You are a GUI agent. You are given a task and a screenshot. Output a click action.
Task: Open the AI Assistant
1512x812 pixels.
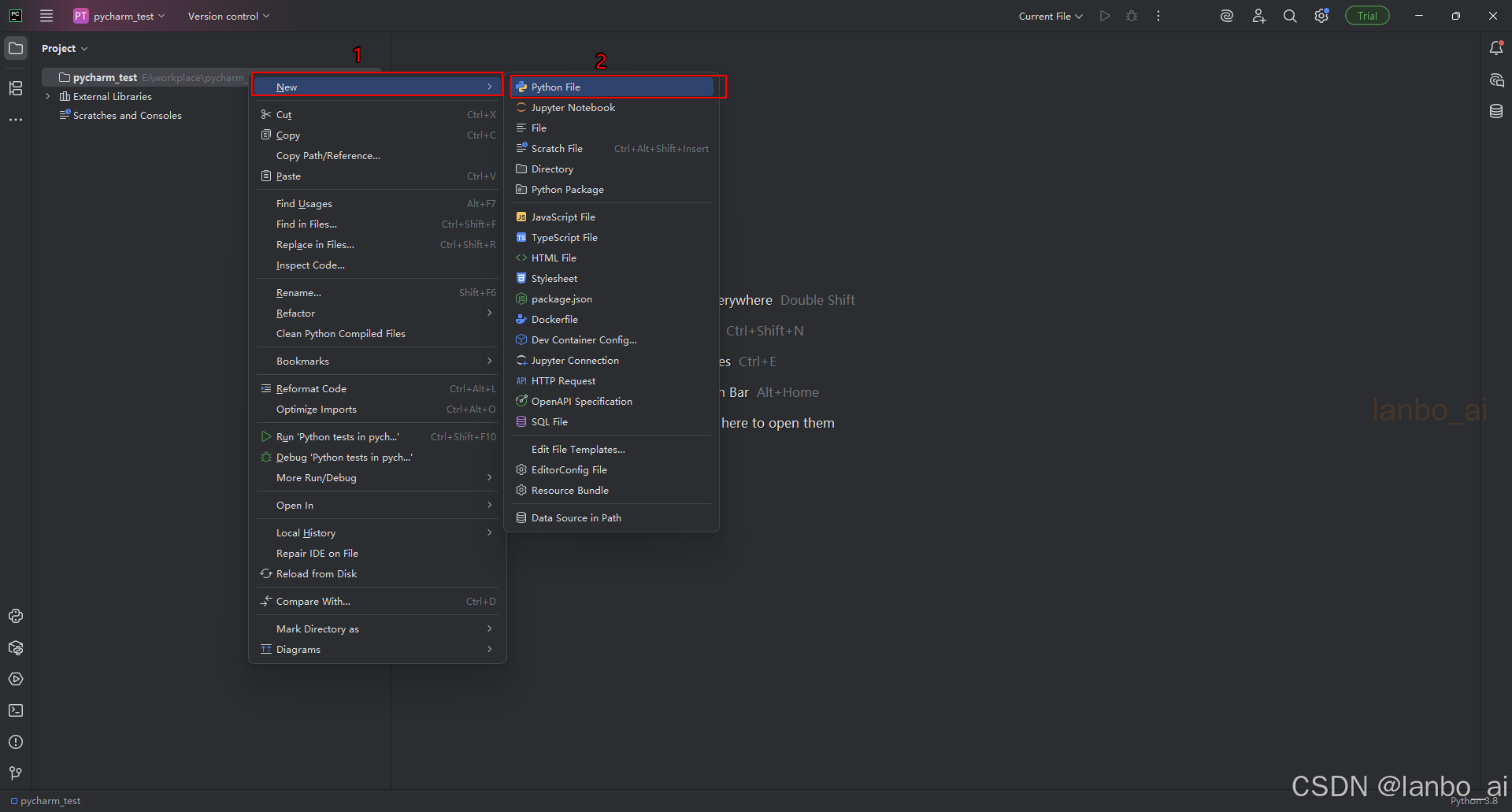pos(1226,15)
